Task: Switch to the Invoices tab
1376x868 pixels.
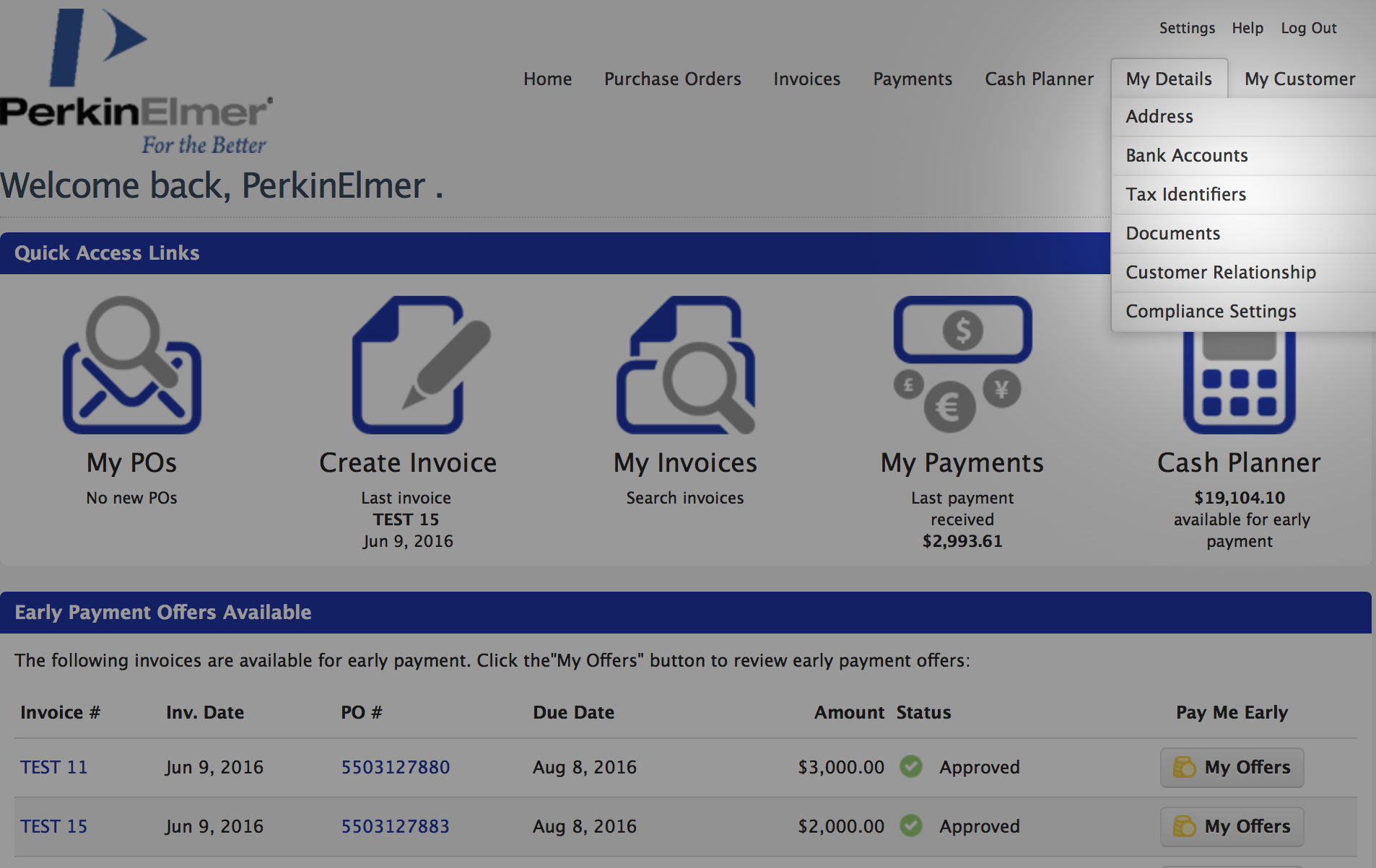Action: [x=807, y=79]
